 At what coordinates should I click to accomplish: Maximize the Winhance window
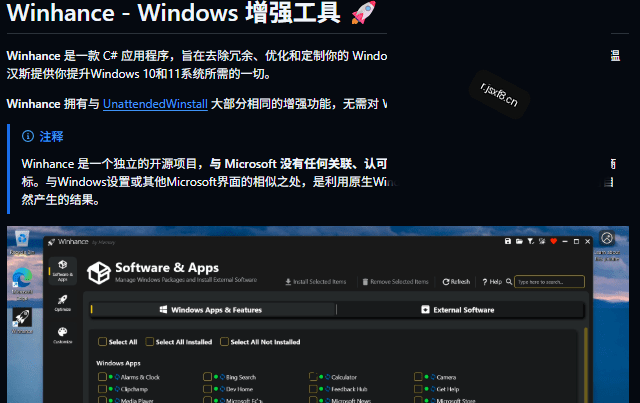pyautogui.click(x=576, y=241)
